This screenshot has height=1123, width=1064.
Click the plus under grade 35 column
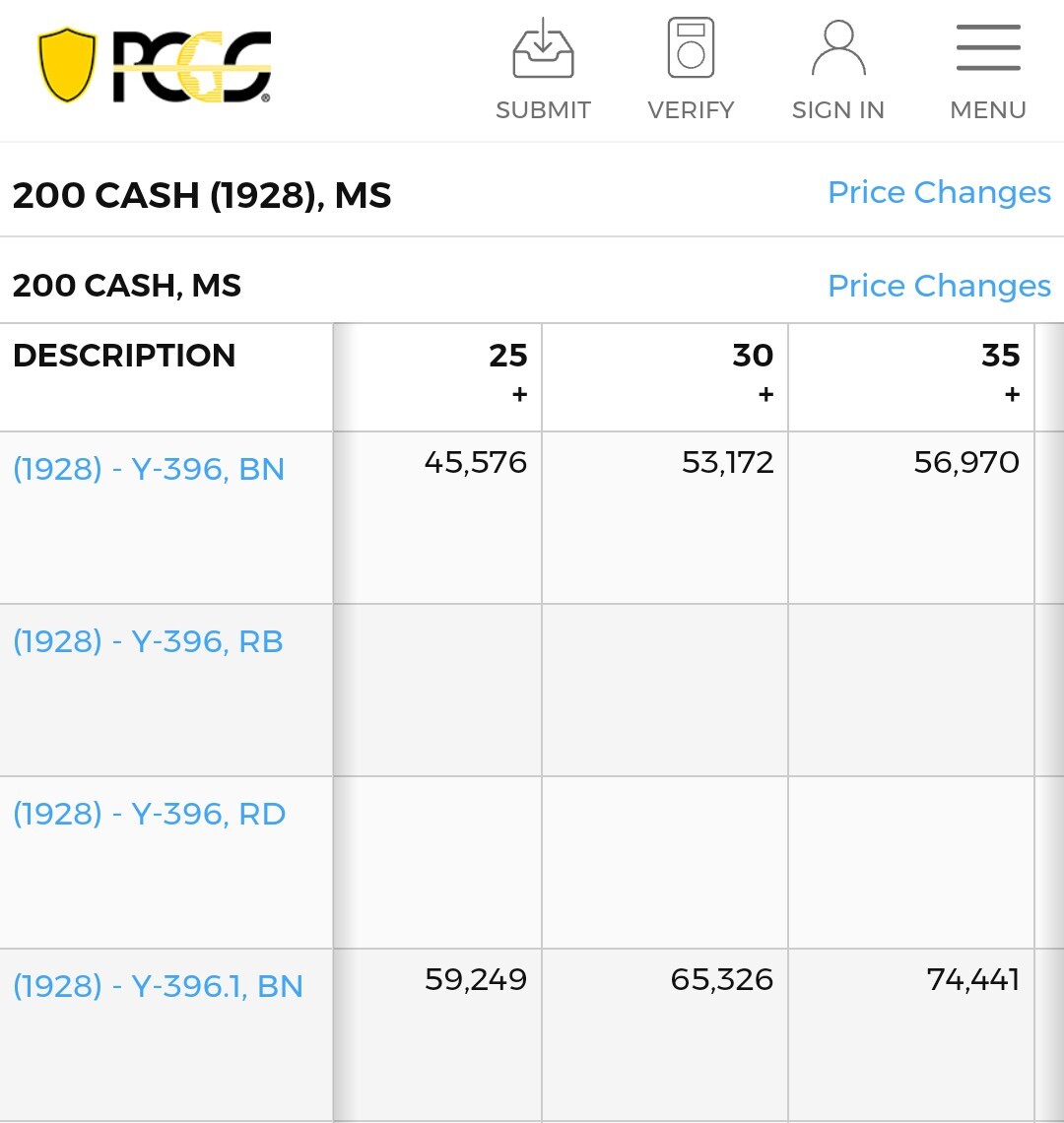click(x=1012, y=395)
